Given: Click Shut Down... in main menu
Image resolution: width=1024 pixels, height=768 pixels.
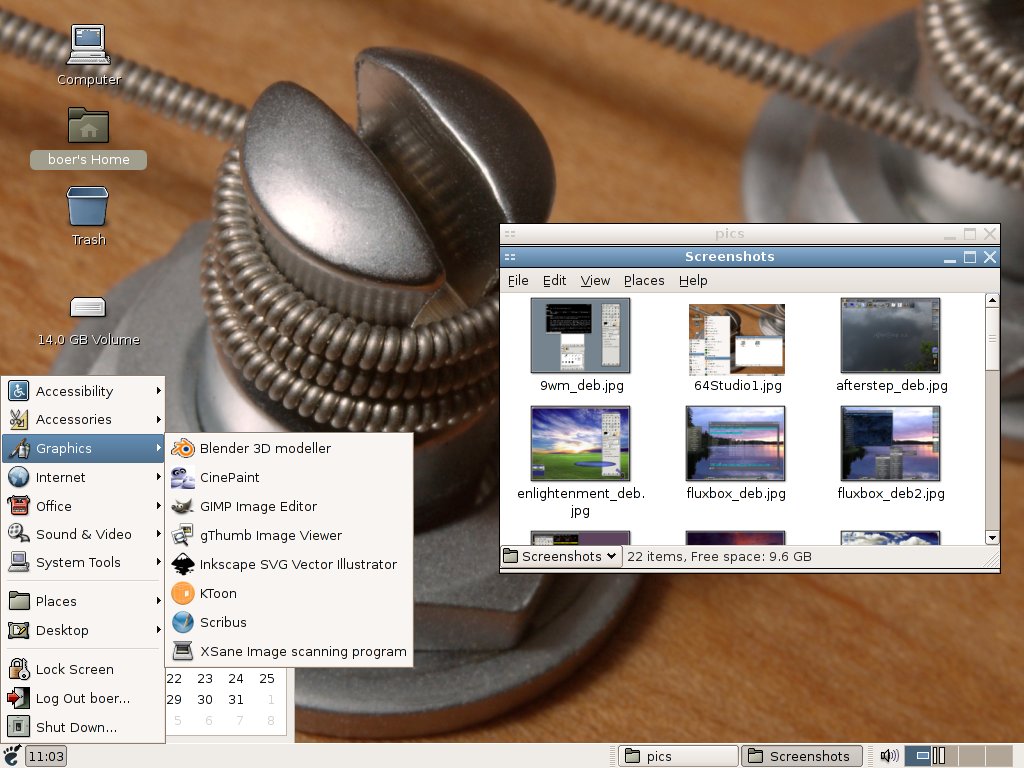Looking at the screenshot, I should (76, 728).
